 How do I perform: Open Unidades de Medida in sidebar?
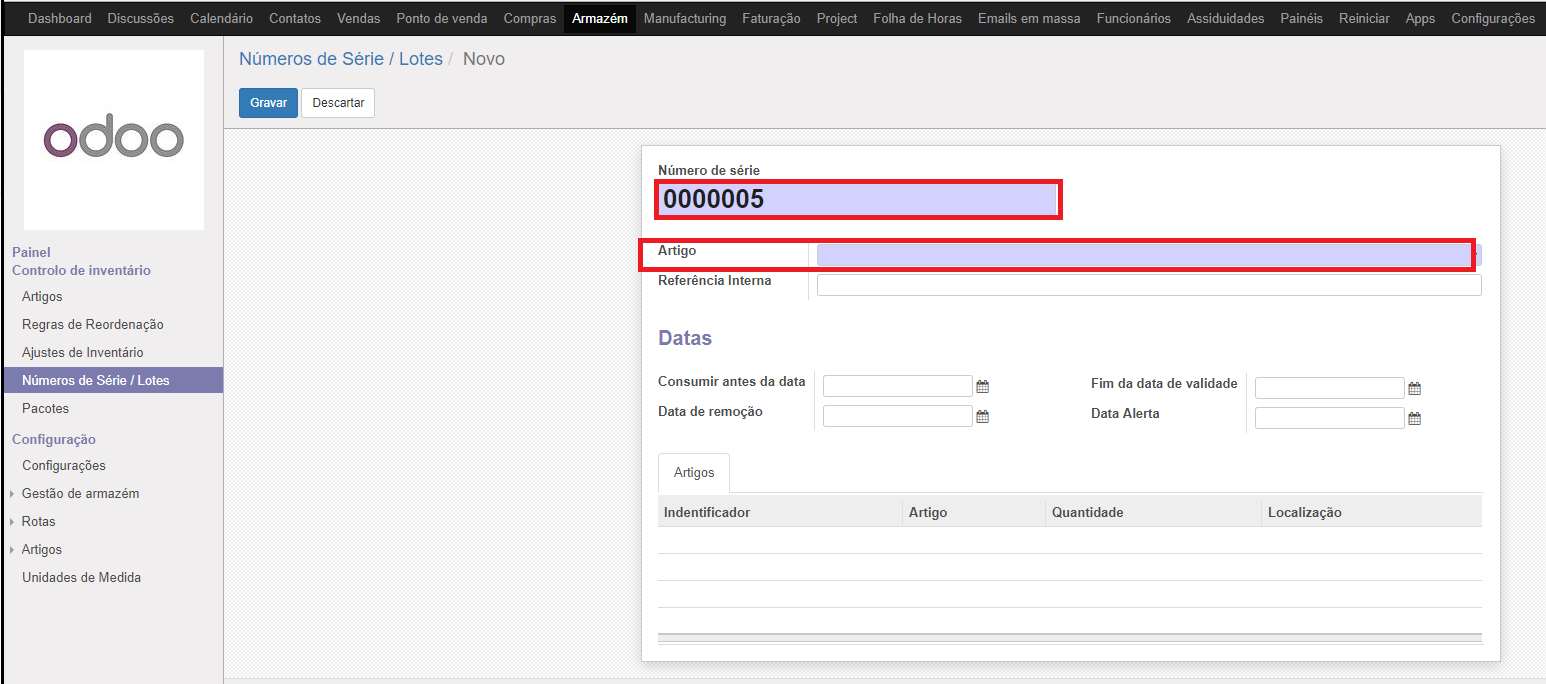pos(81,577)
